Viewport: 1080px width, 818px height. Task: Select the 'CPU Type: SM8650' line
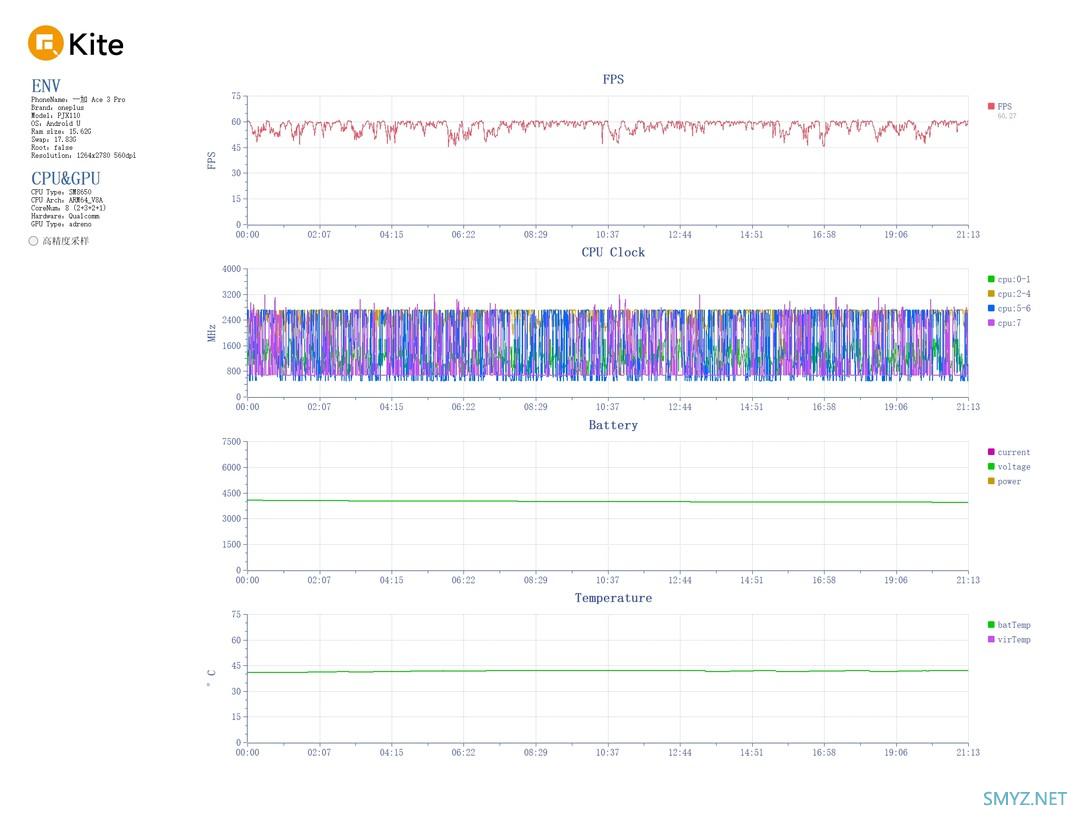tap(61, 193)
